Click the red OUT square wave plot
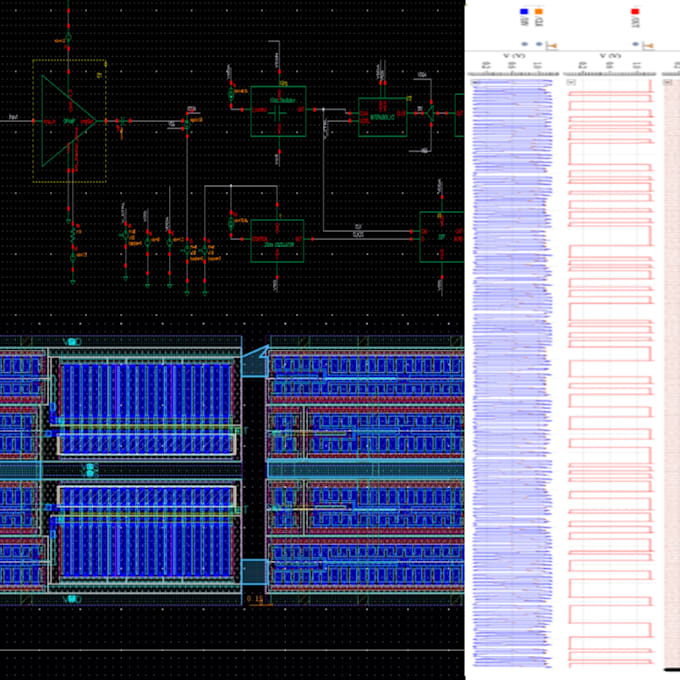This screenshot has width=680, height=680. point(611,373)
